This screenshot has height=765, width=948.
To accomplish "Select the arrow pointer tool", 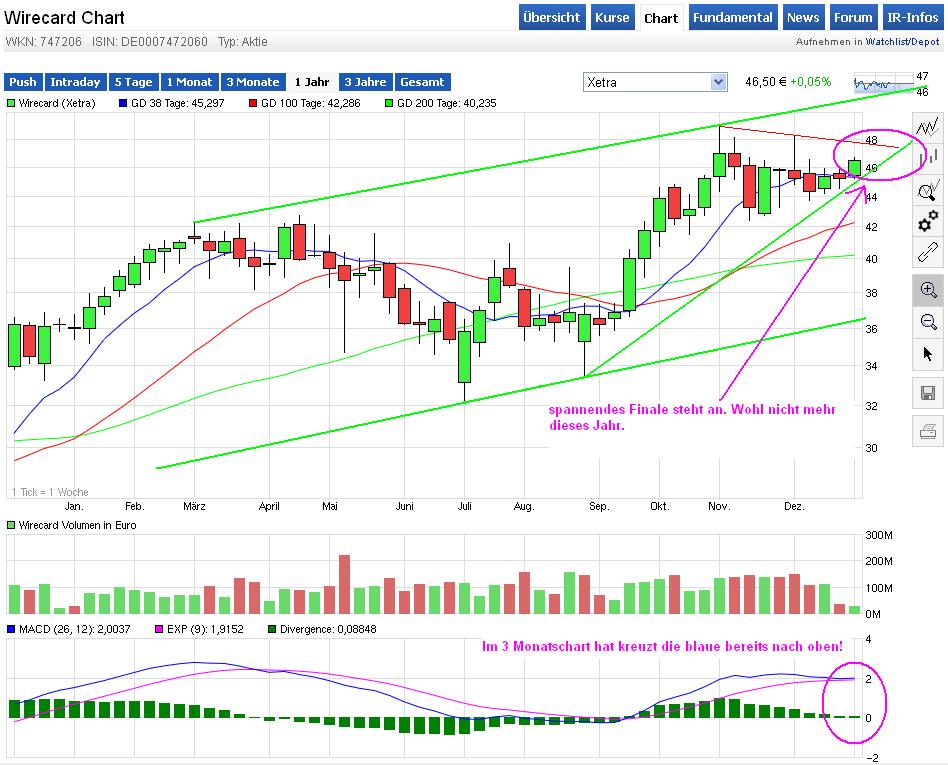I will coord(928,354).
